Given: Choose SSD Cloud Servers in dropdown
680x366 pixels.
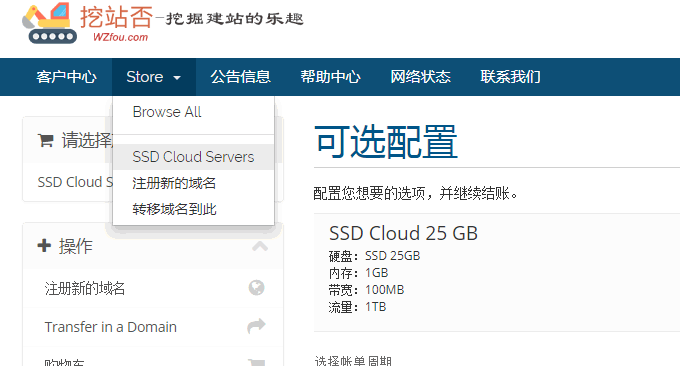Looking at the screenshot, I should point(193,157).
